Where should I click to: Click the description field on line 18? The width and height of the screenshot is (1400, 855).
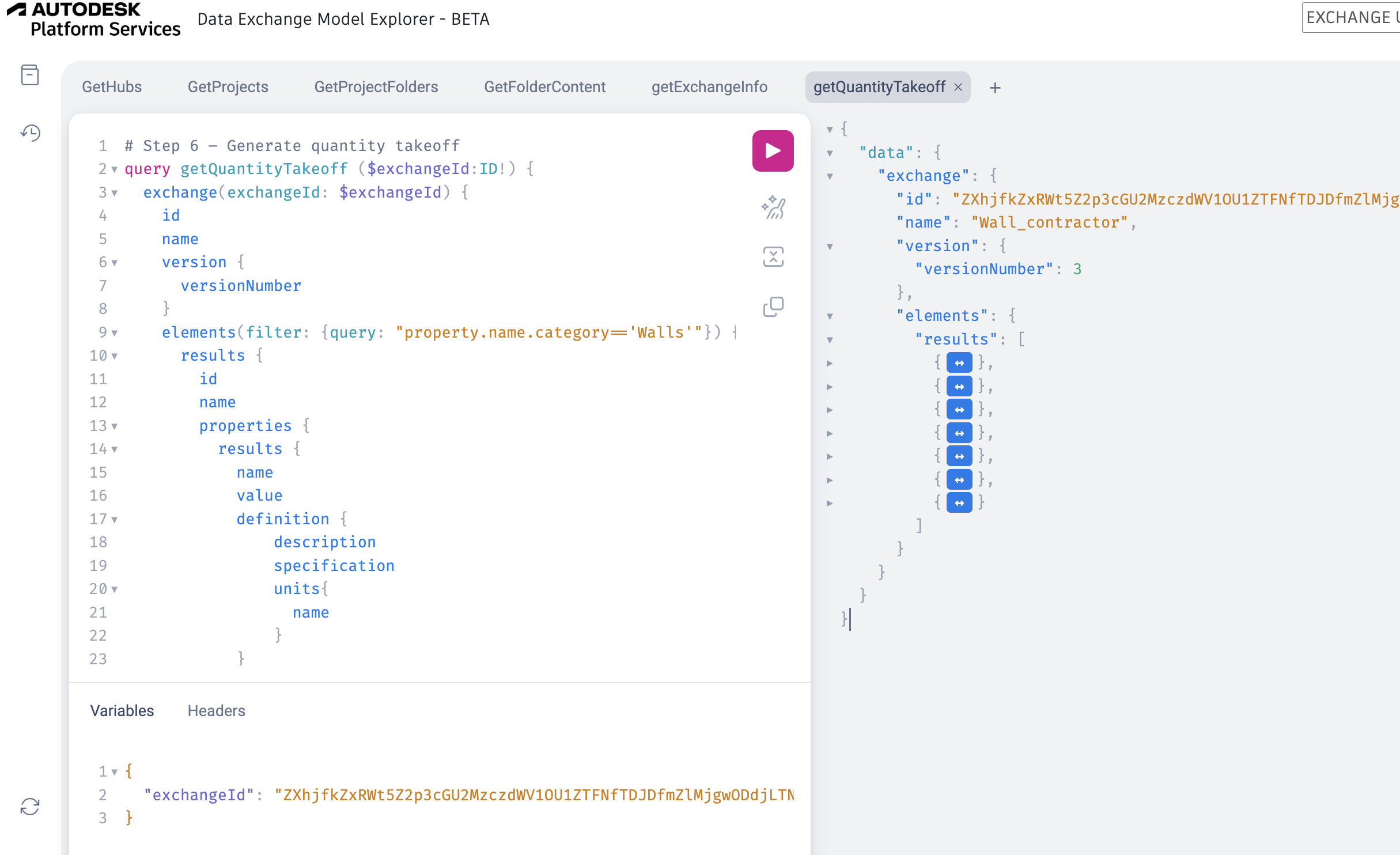[x=325, y=542]
